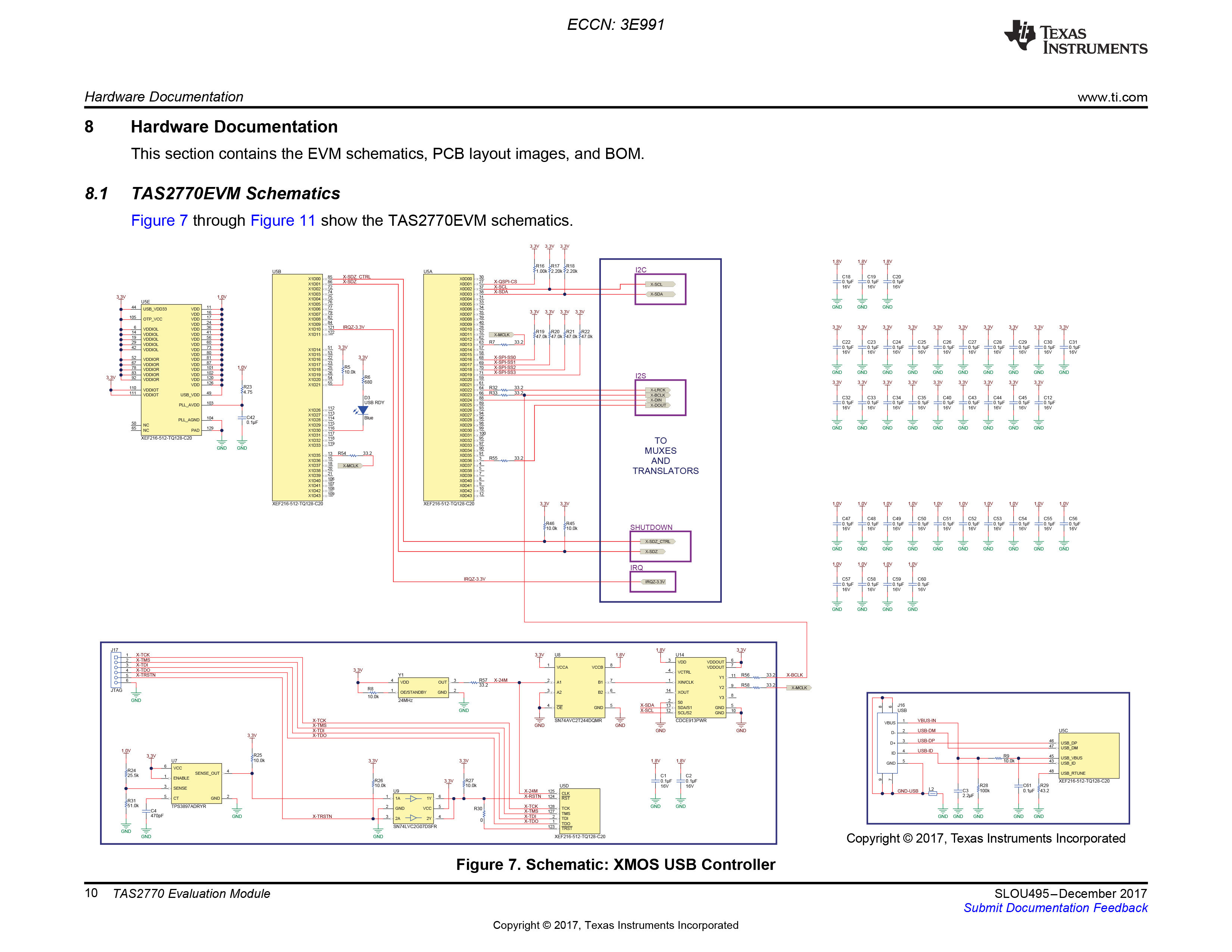Open the Figure 7 link

159,221
